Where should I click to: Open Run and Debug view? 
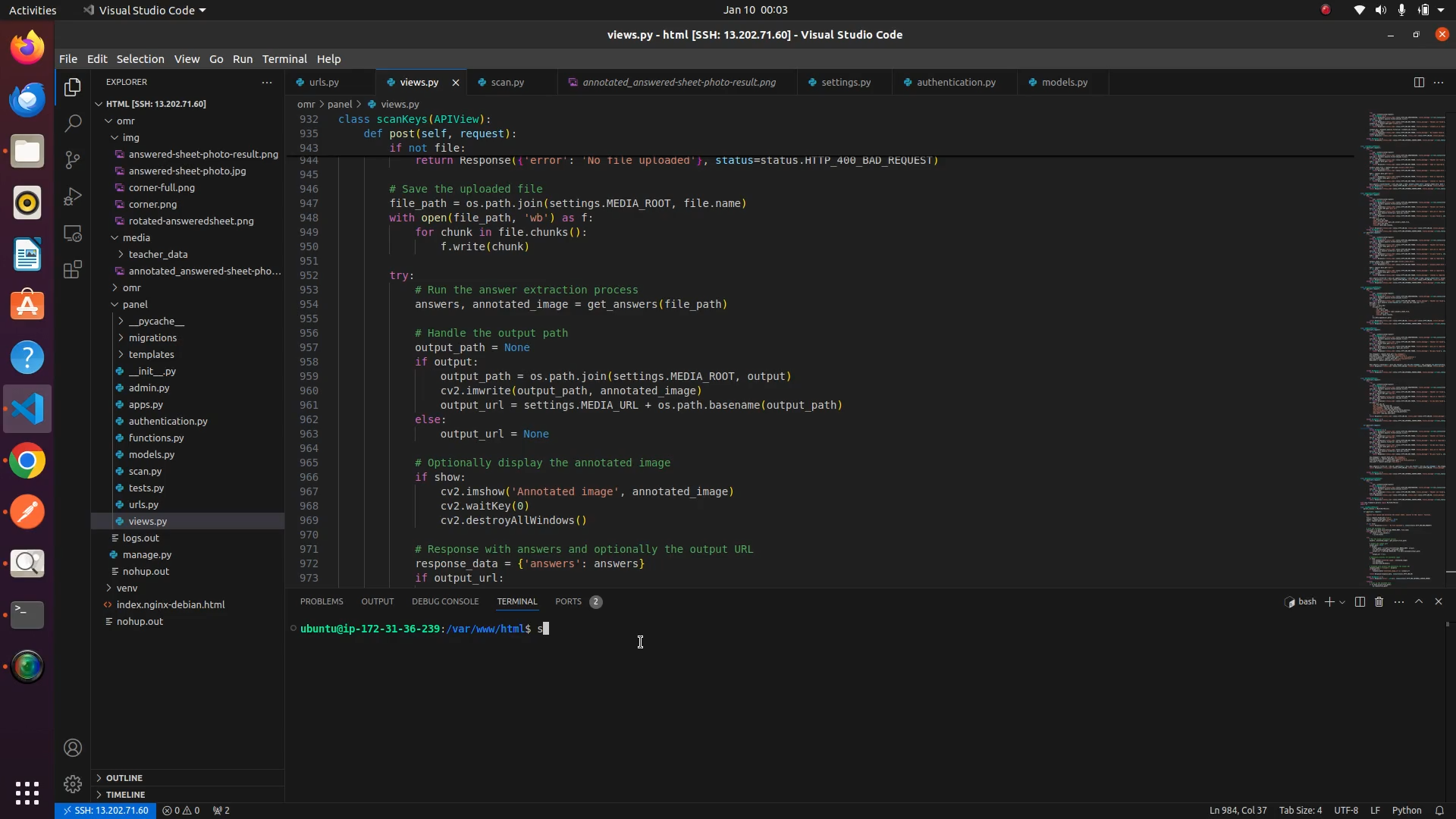coord(73,196)
